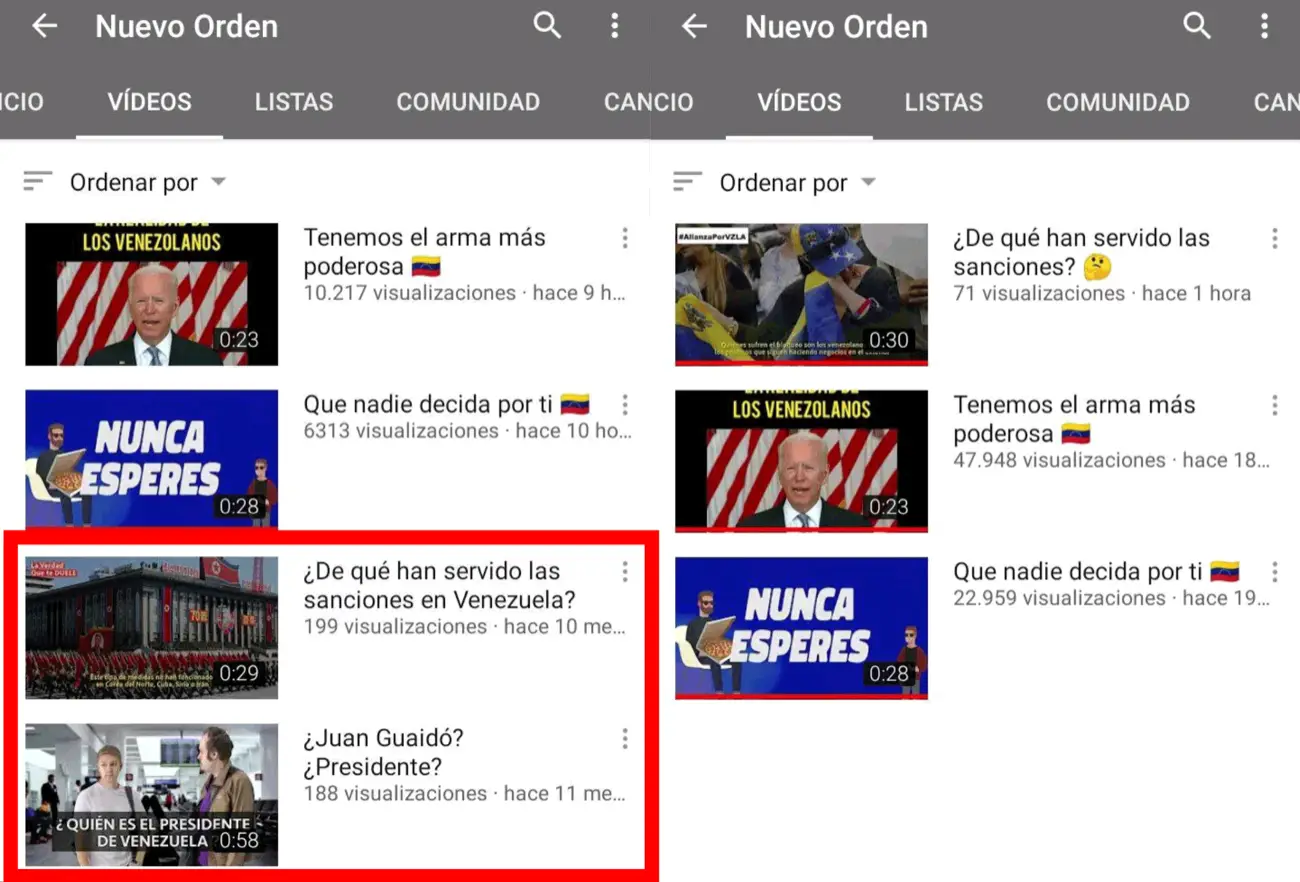Open options for 'sanciones en Venezuela' video
The image size is (1300, 882).
625,572
